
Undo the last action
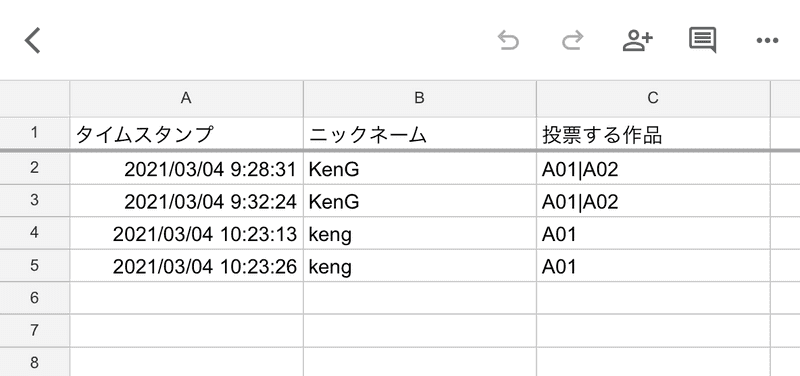pyautogui.click(x=508, y=40)
